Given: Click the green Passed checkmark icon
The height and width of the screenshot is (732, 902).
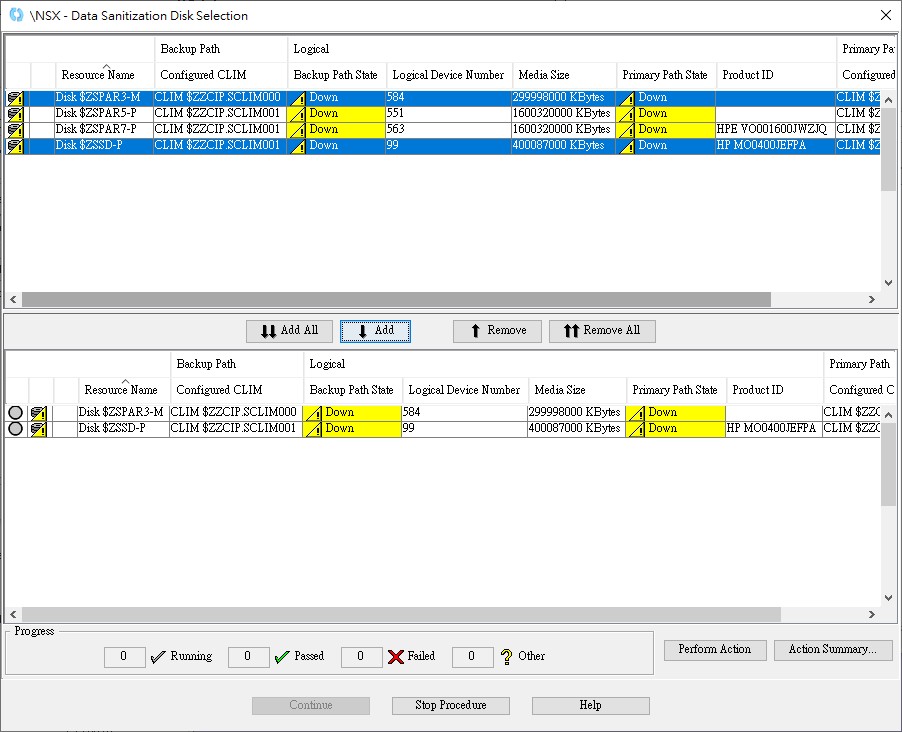Looking at the screenshot, I should (x=282, y=657).
